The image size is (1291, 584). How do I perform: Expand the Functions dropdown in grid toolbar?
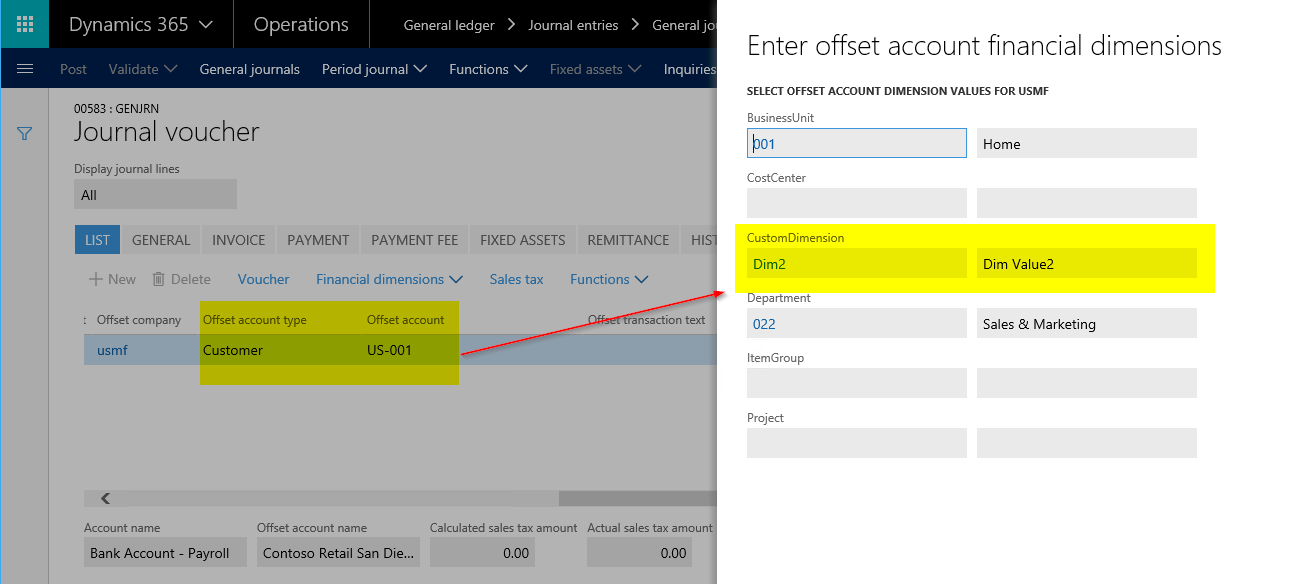(x=609, y=279)
